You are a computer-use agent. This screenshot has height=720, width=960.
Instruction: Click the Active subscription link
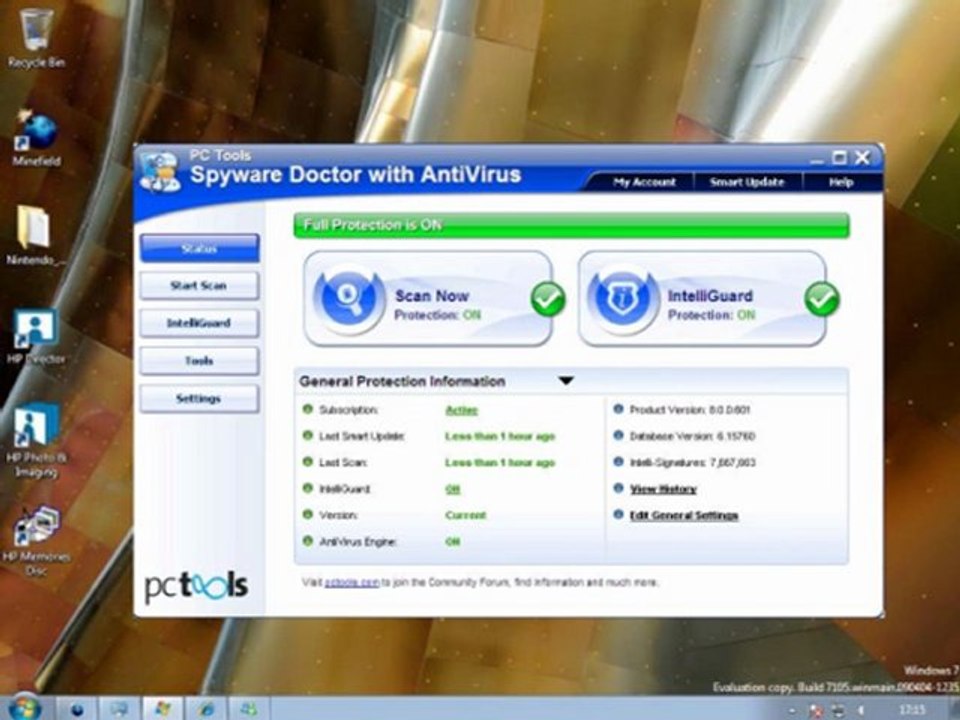pos(462,410)
